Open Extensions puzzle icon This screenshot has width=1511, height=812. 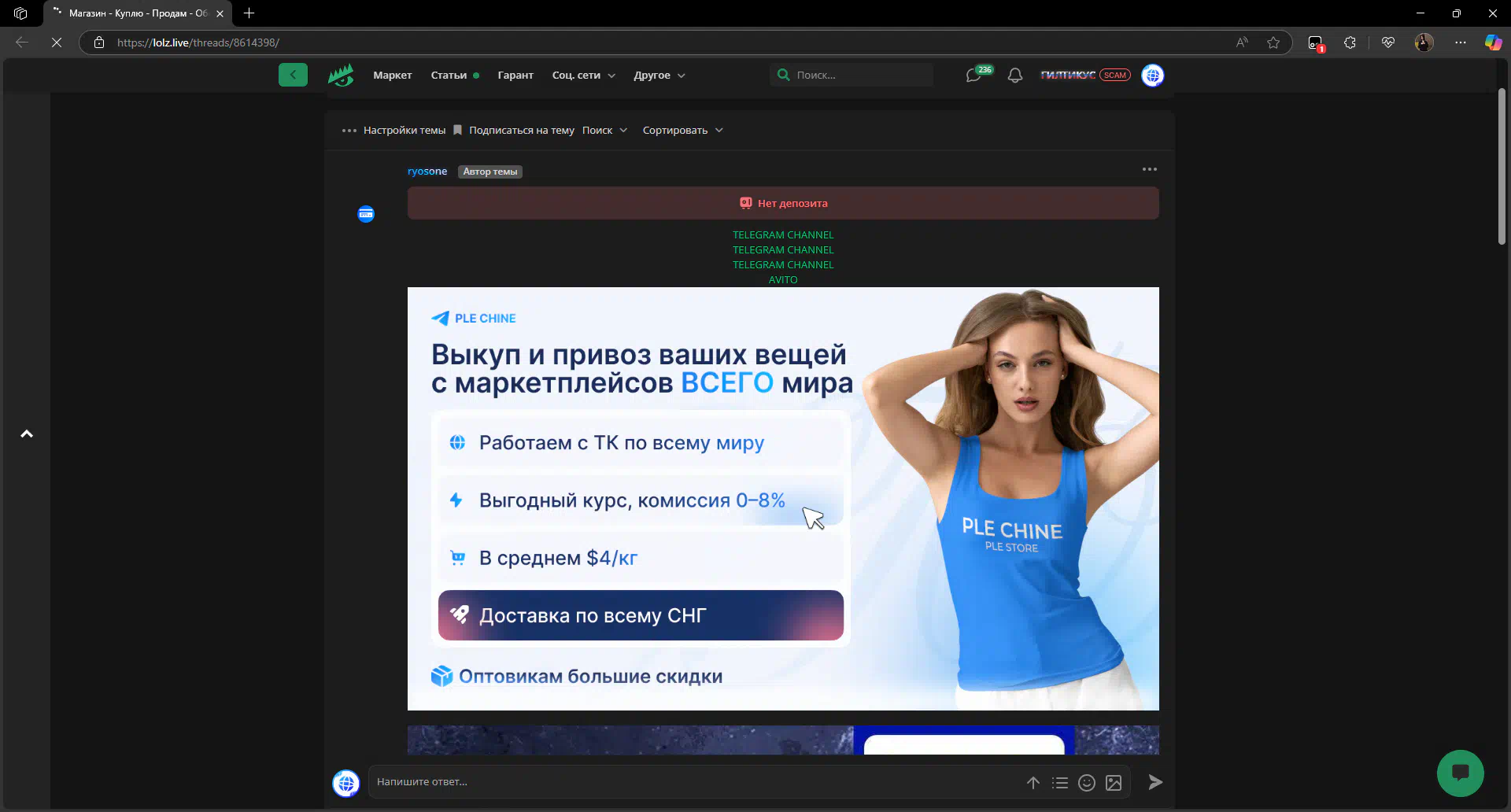tap(1350, 42)
